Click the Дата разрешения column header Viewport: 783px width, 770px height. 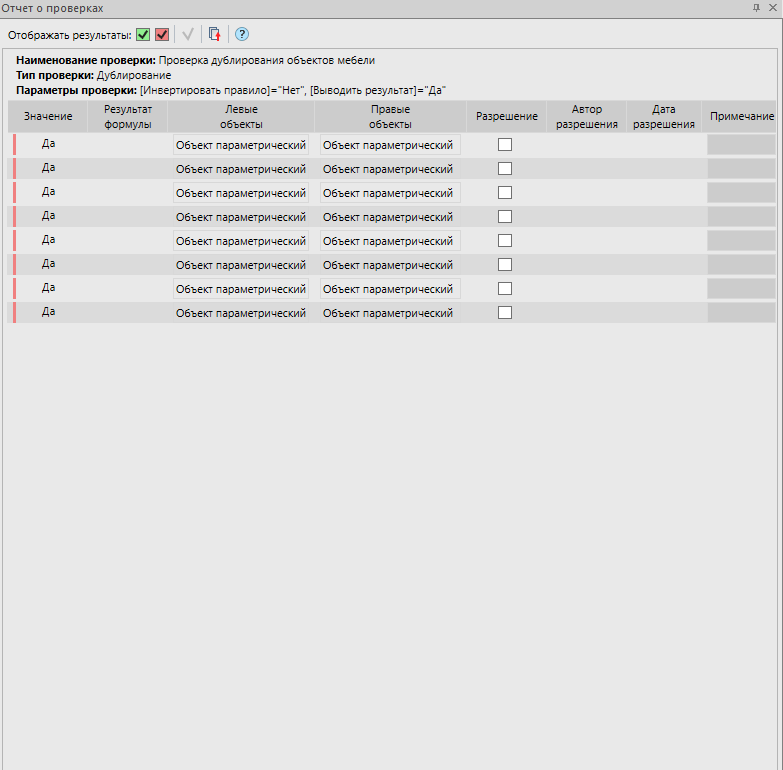[664, 117]
